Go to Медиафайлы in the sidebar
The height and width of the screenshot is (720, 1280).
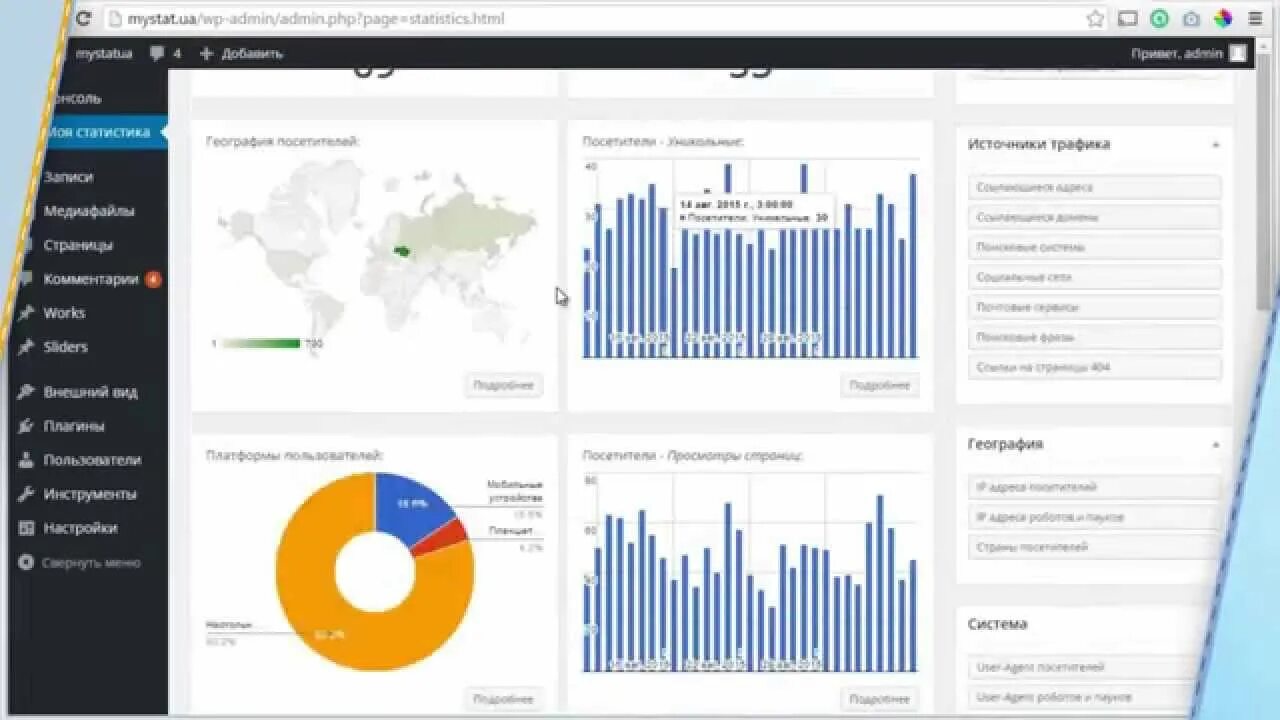(88, 211)
